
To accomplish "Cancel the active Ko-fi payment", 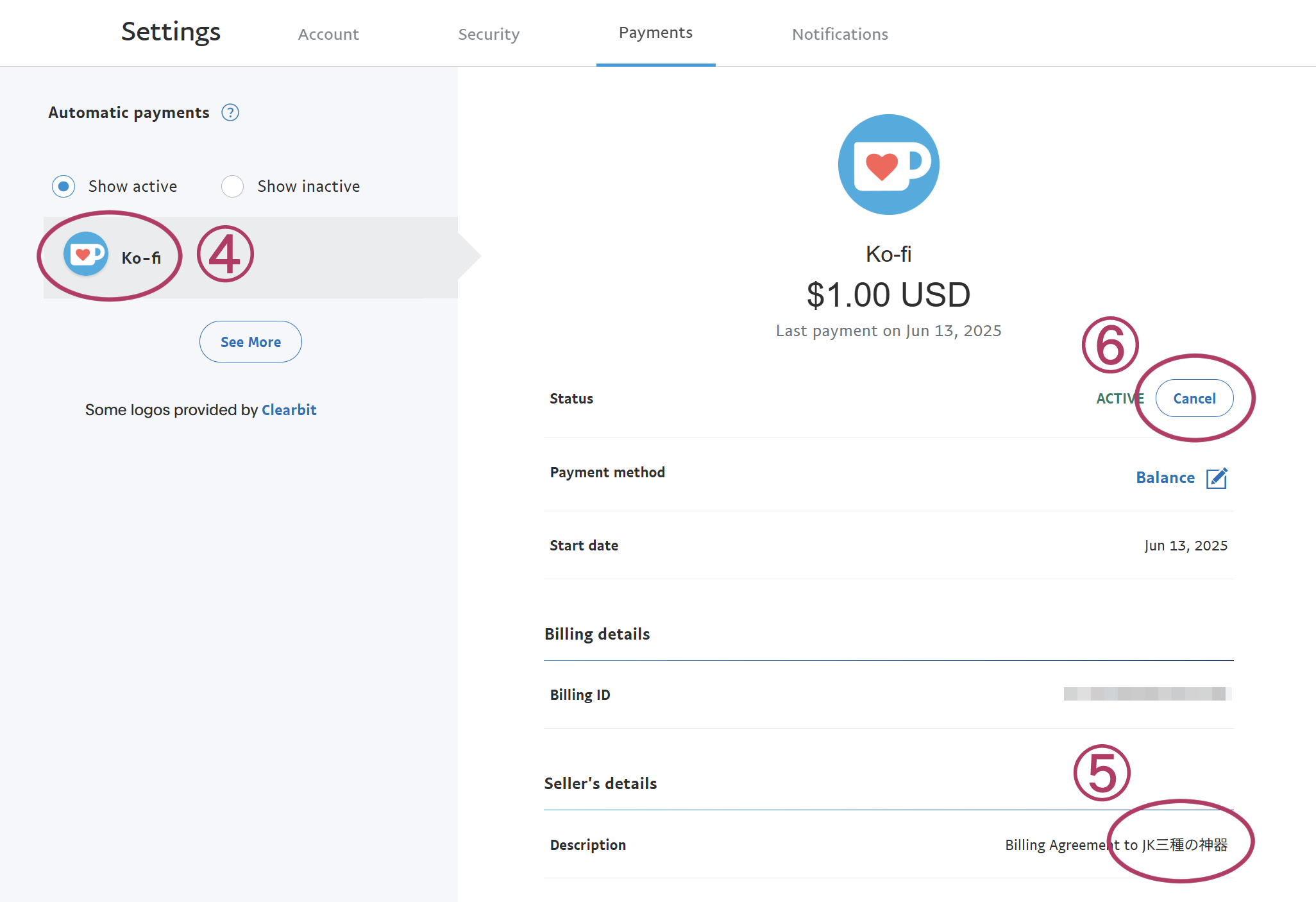I will pos(1194,398).
